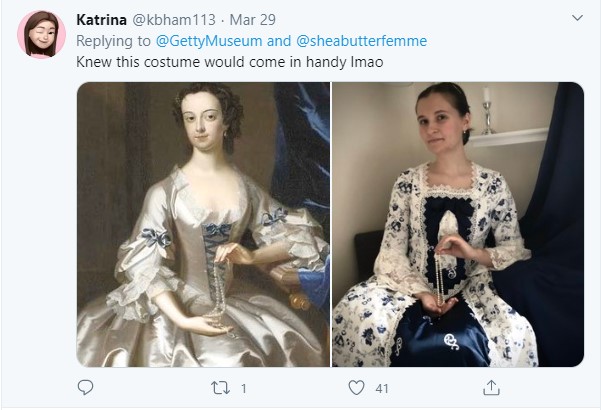Visit the @sheabutterfemme mention
The image size is (601, 410).
[x=365, y=40]
